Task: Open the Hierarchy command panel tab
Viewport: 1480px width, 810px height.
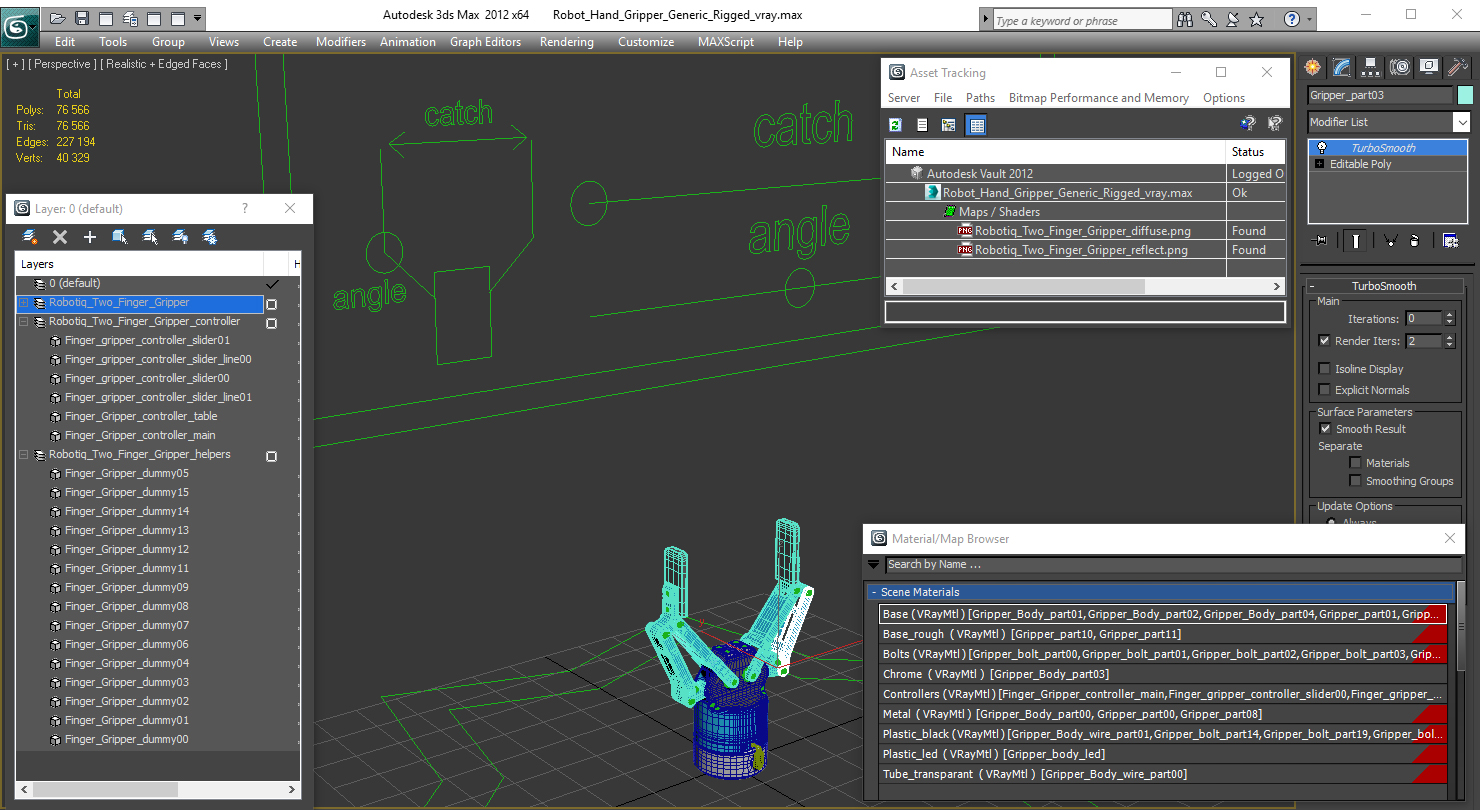Action: pyautogui.click(x=1371, y=67)
